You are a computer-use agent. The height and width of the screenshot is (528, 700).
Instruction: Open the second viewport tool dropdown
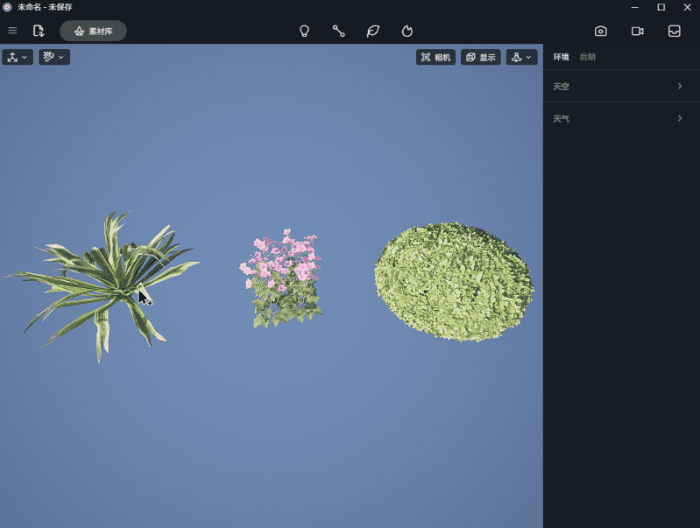click(x=54, y=57)
